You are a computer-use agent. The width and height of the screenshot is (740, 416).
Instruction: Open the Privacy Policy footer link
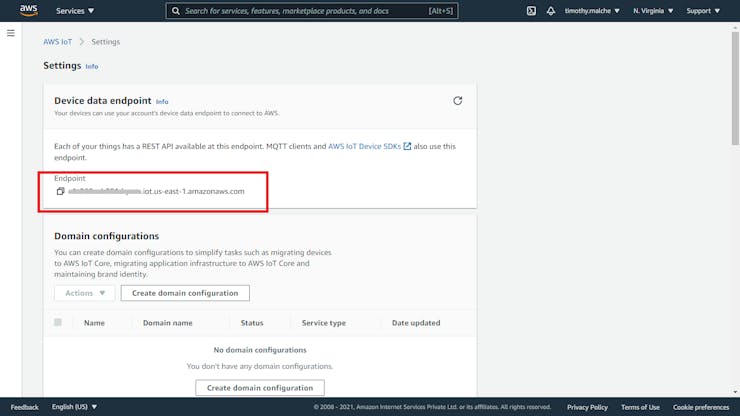click(587, 407)
